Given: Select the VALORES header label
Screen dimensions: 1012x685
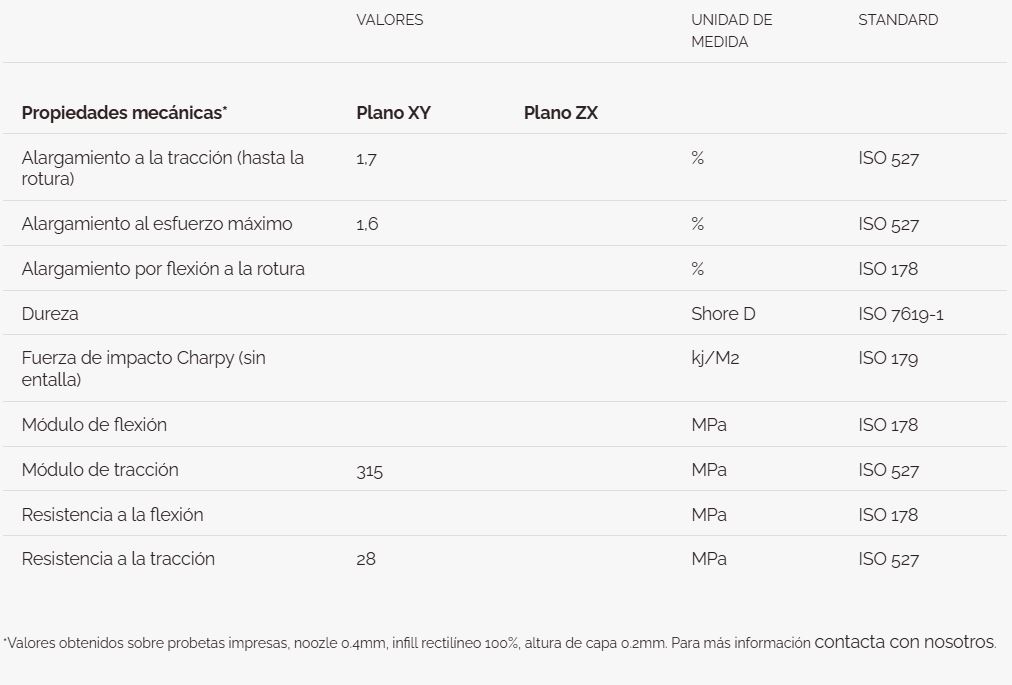Looking at the screenshot, I should coord(389,20).
